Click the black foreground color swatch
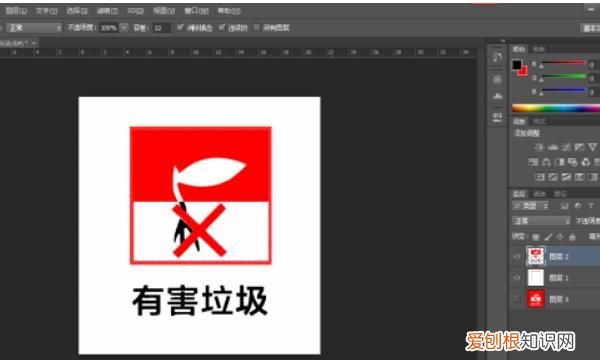This screenshot has width=600, height=360. pyautogui.click(x=517, y=65)
